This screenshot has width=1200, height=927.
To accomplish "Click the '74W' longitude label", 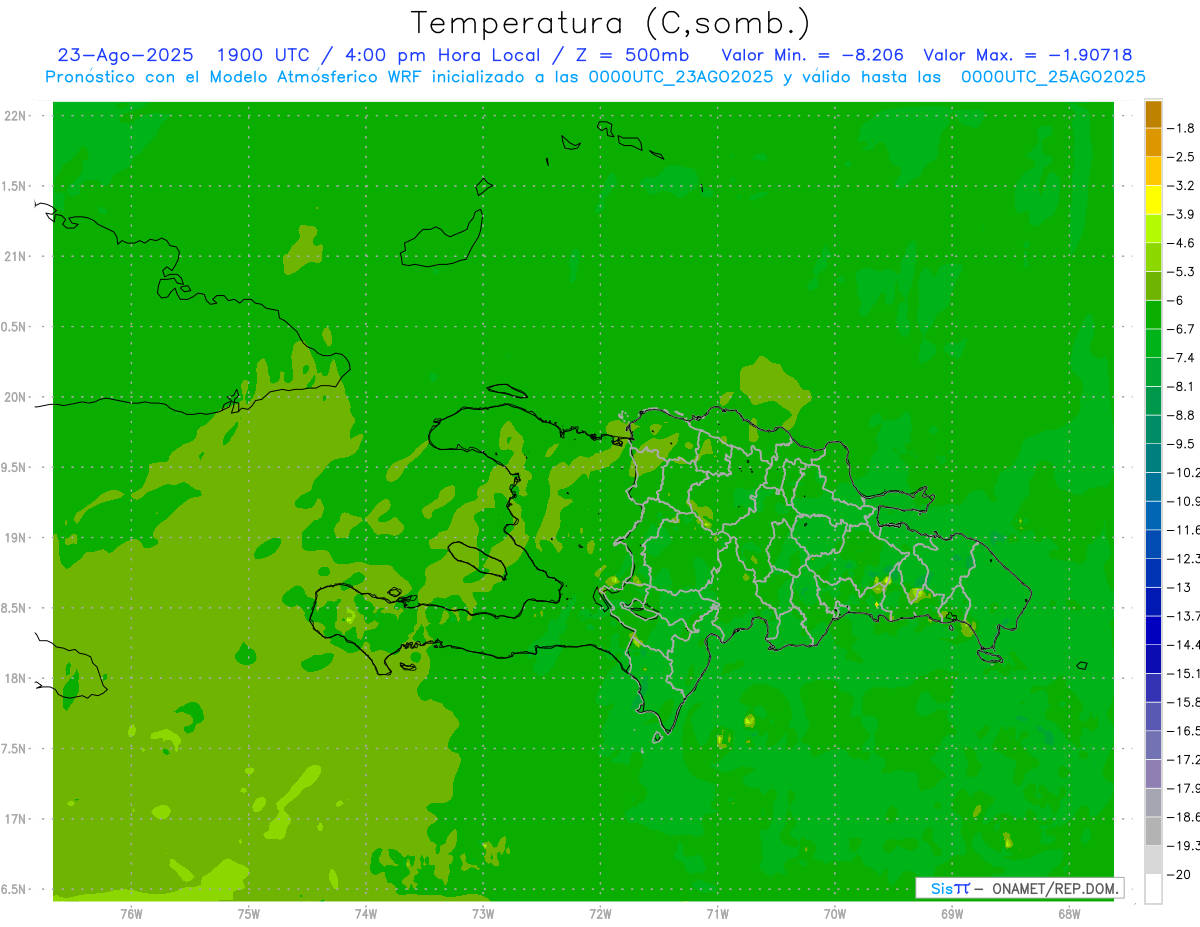I will [365, 914].
